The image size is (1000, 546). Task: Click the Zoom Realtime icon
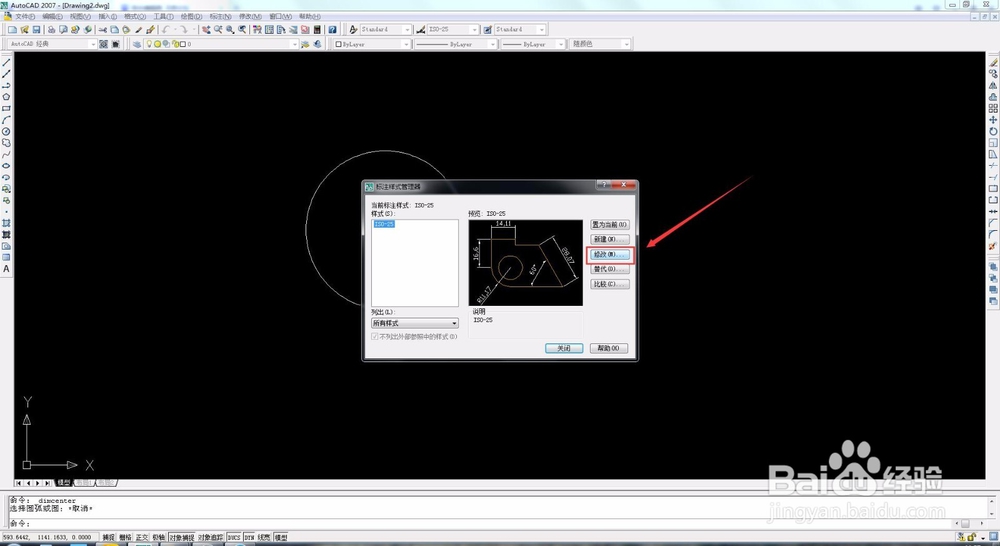tap(218, 29)
